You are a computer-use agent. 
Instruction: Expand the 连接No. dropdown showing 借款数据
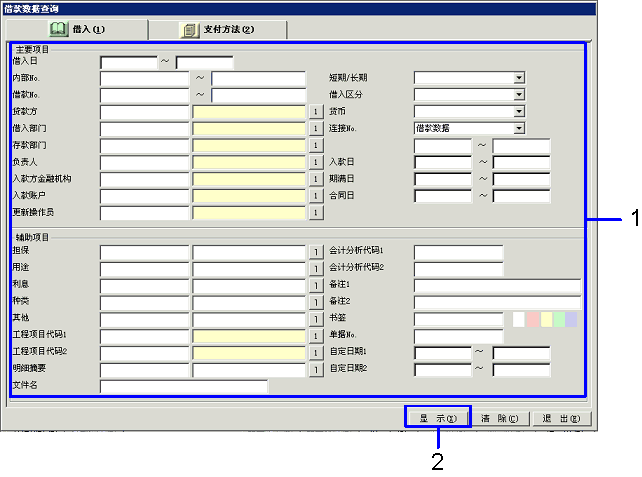(x=519, y=128)
